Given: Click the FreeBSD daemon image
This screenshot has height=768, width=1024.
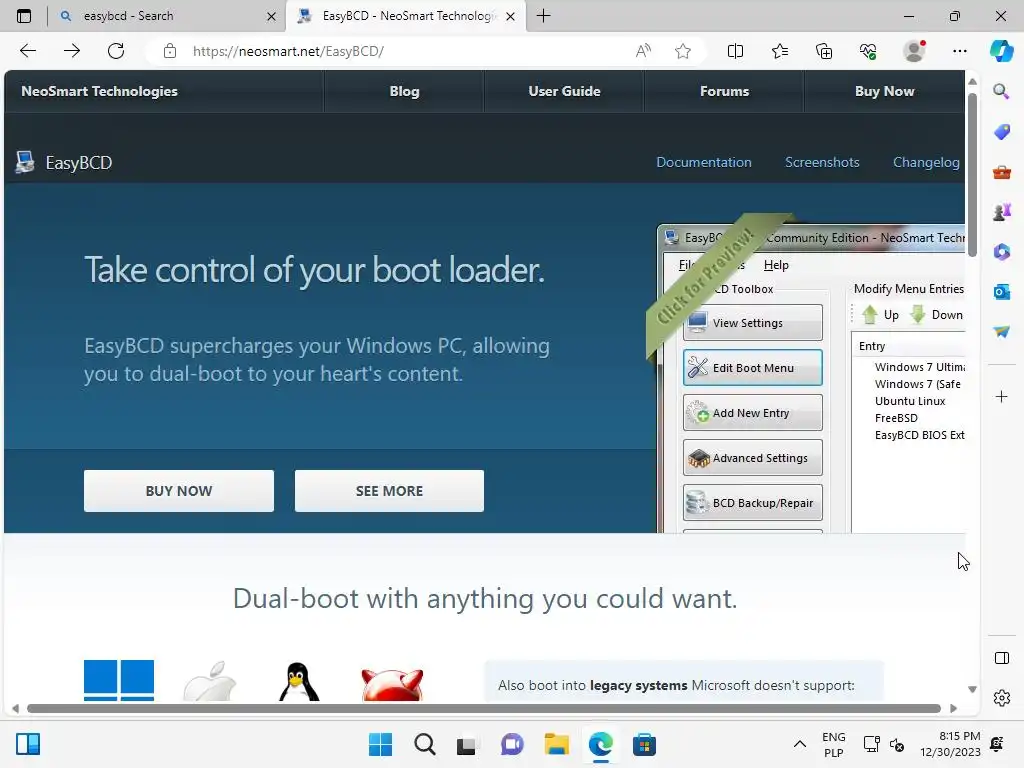Looking at the screenshot, I should click(392, 684).
